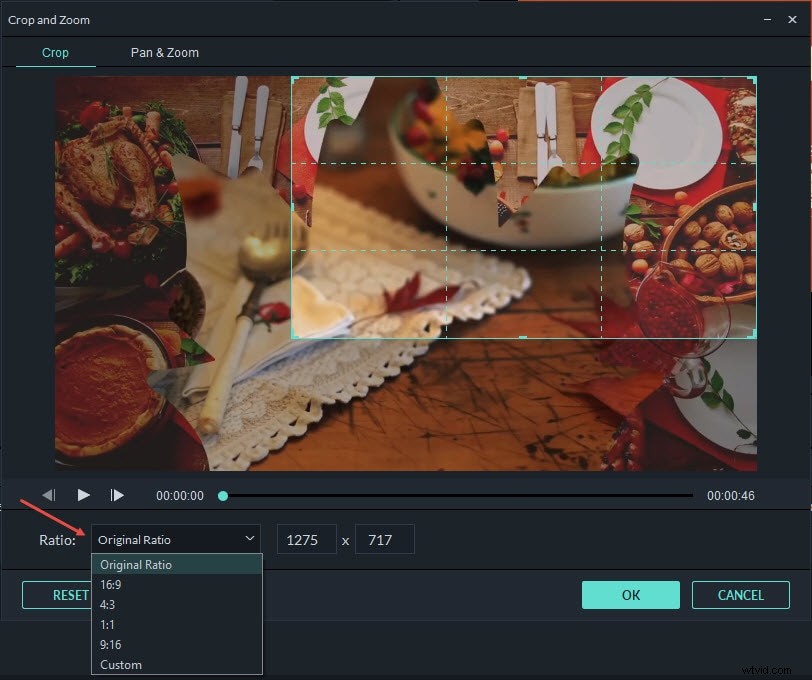Click the width field showing 1275
This screenshot has width=812, height=680.
coord(306,538)
